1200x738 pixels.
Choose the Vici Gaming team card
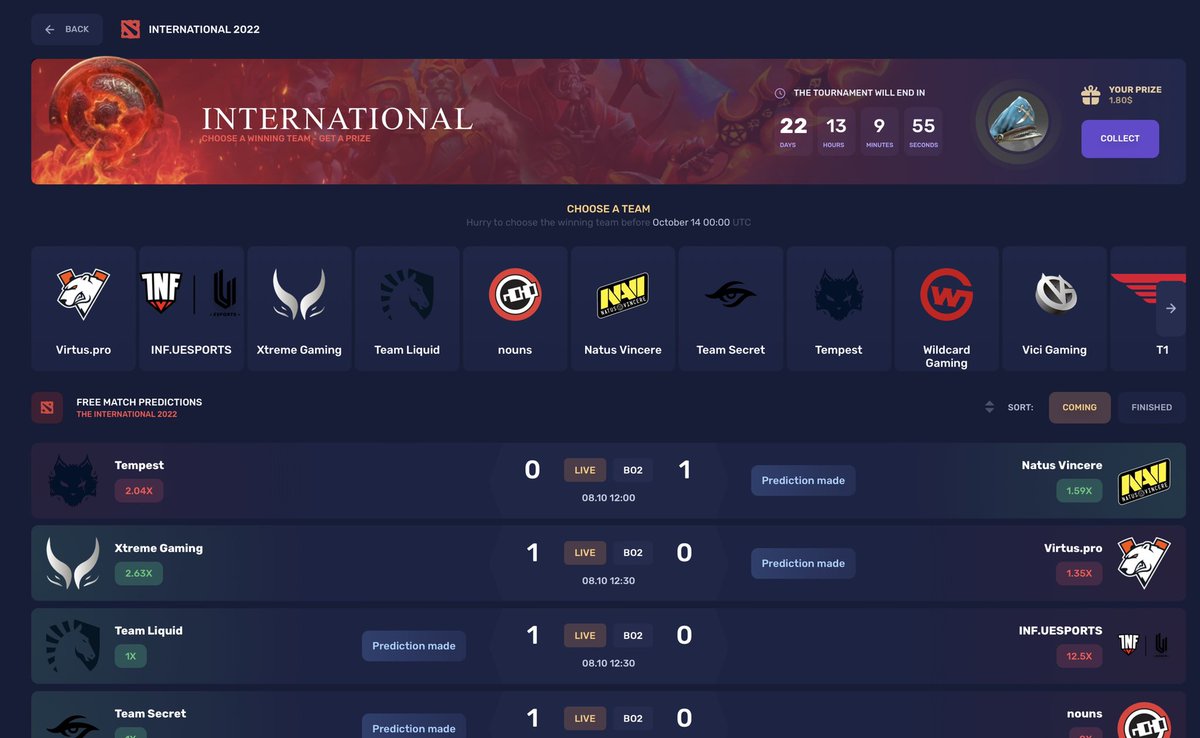coord(1055,309)
